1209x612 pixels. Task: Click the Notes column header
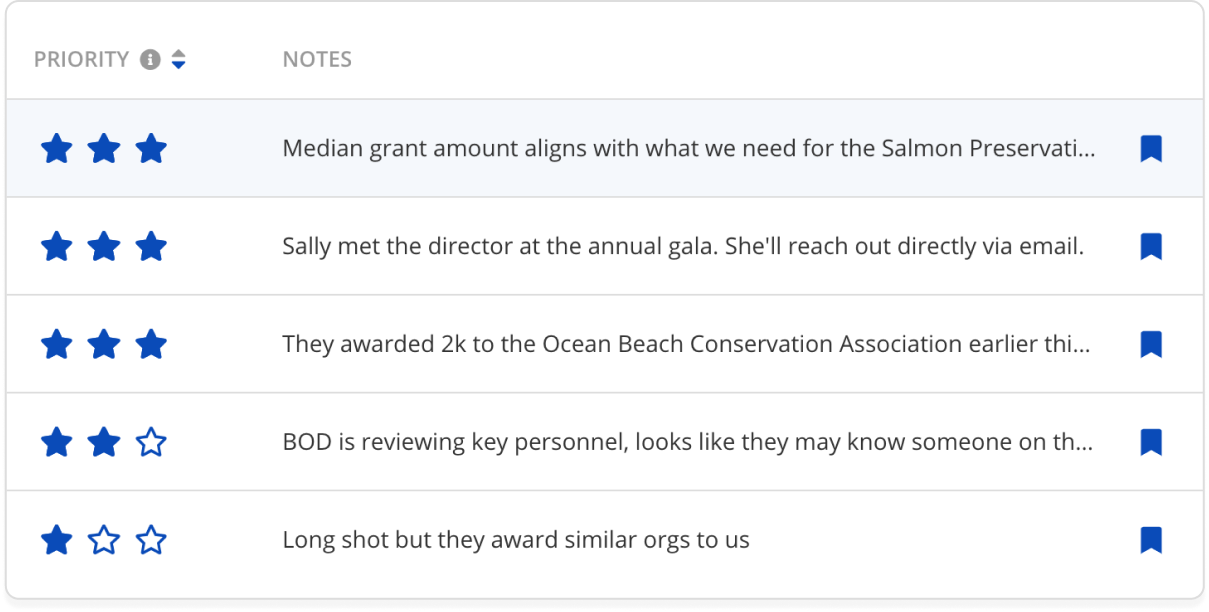317,60
